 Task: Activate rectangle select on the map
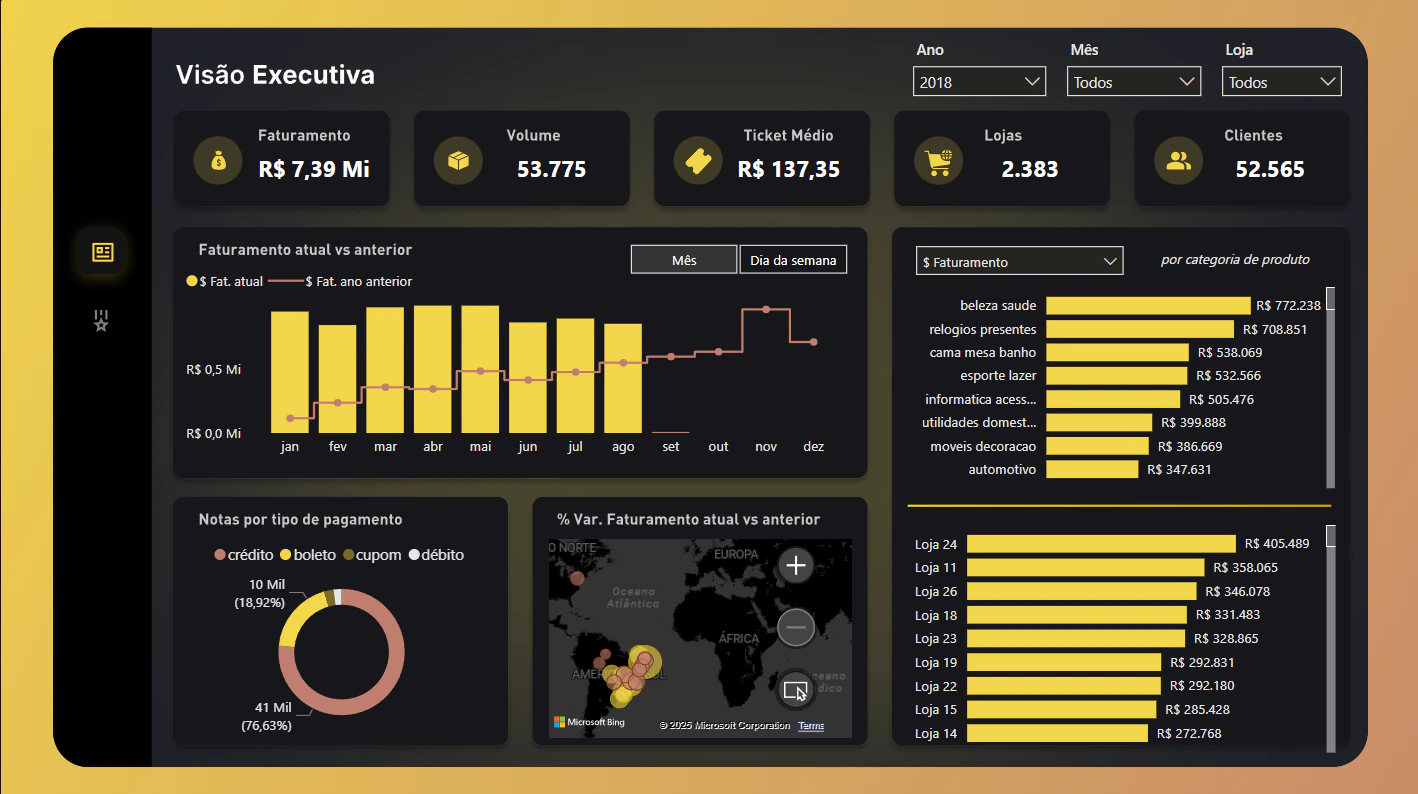point(796,690)
